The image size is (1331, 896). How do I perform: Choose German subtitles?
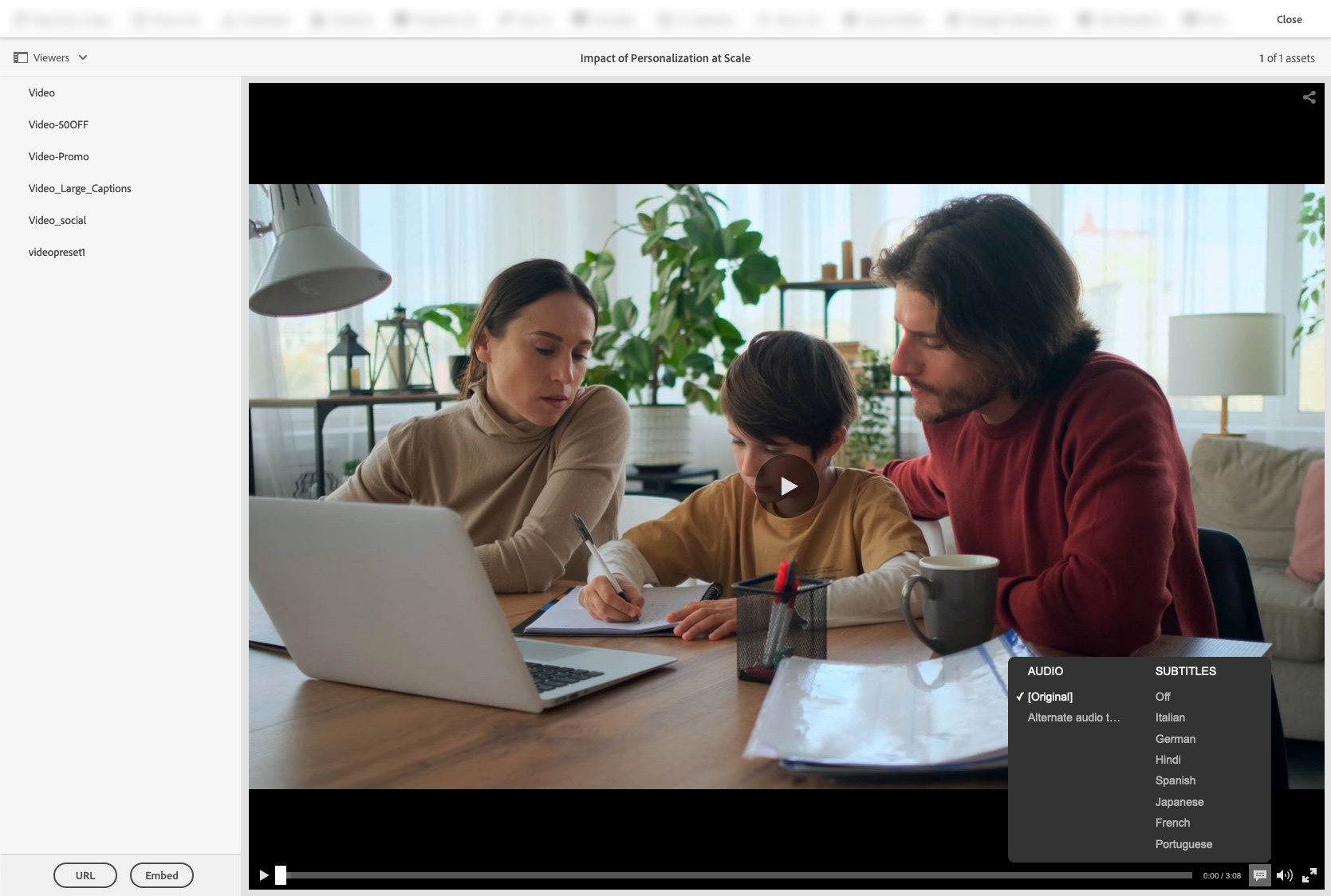click(1175, 739)
